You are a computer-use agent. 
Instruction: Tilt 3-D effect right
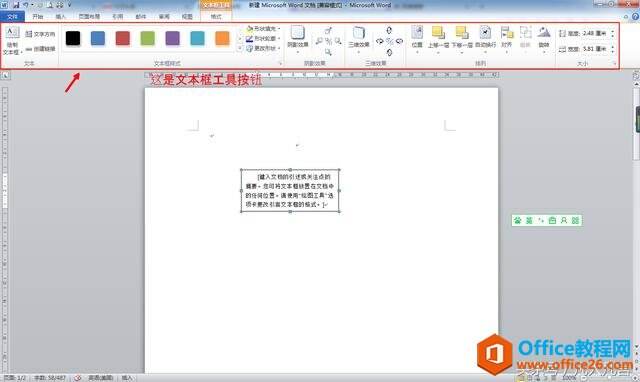(x=399, y=41)
